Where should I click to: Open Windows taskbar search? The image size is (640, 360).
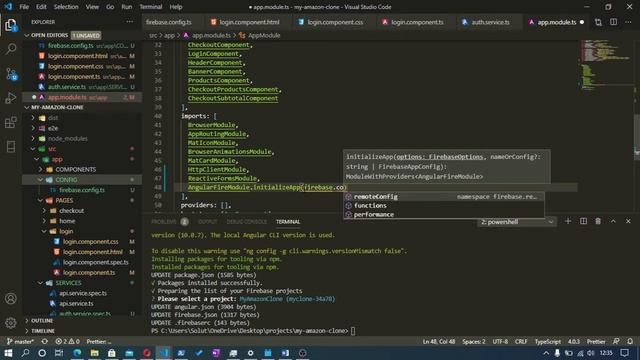click(x=25, y=353)
